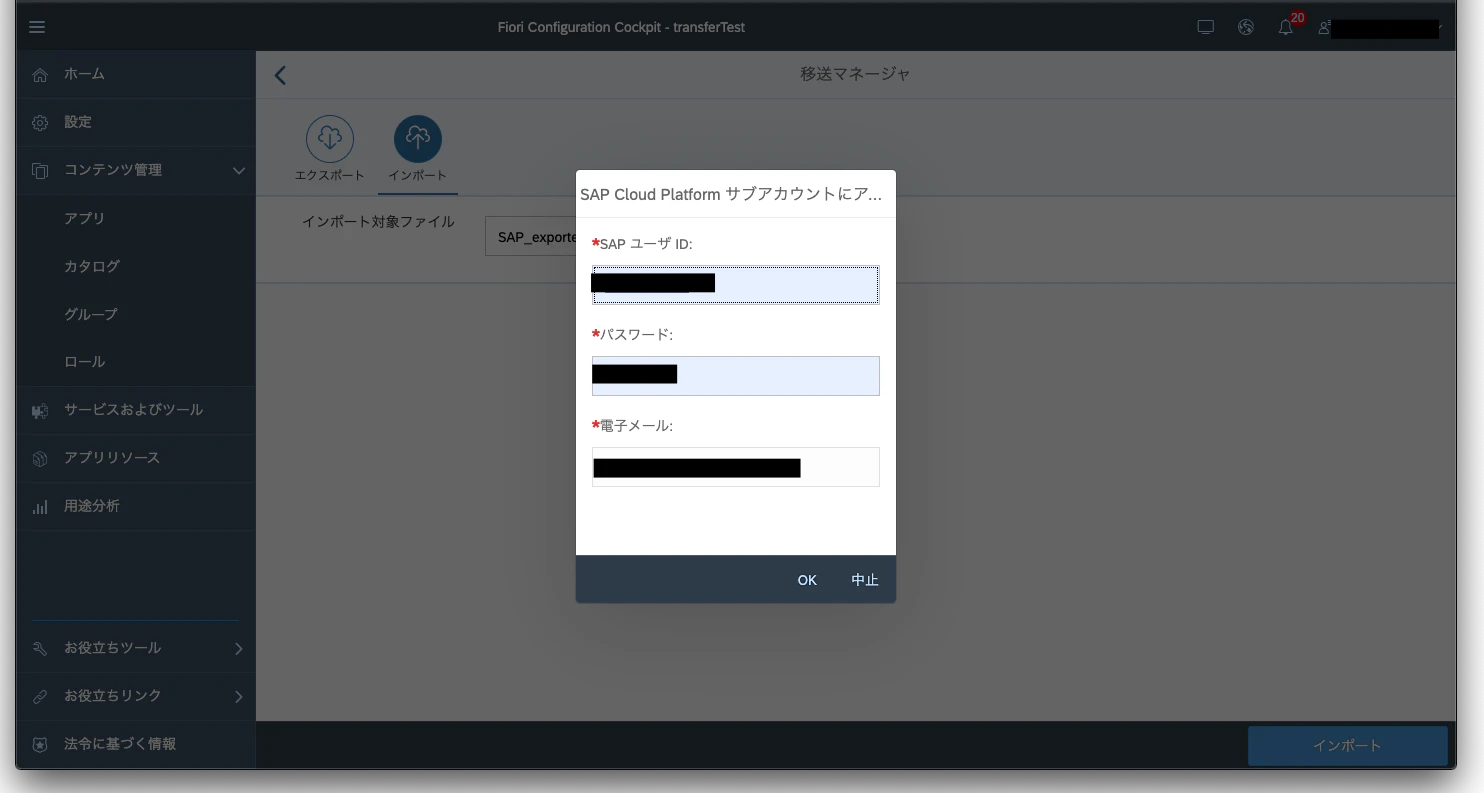Click the お役立ちツール wrench icon
The height and width of the screenshot is (793, 1484).
40,649
